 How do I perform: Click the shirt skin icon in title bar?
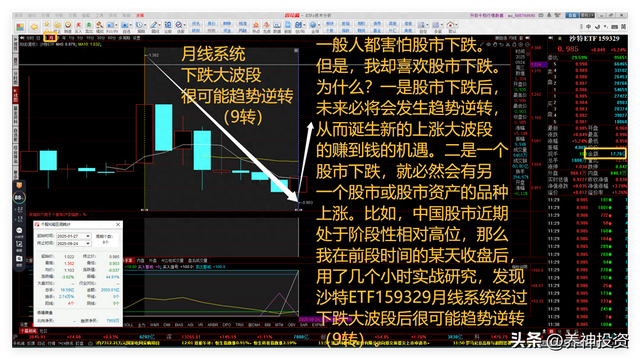point(557,15)
